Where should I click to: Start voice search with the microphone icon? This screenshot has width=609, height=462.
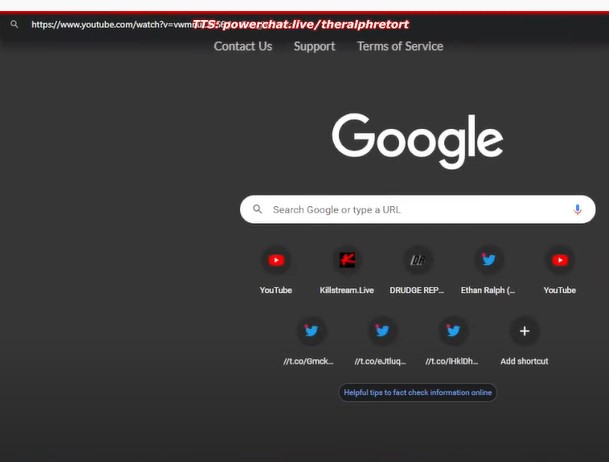pos(578,210)
